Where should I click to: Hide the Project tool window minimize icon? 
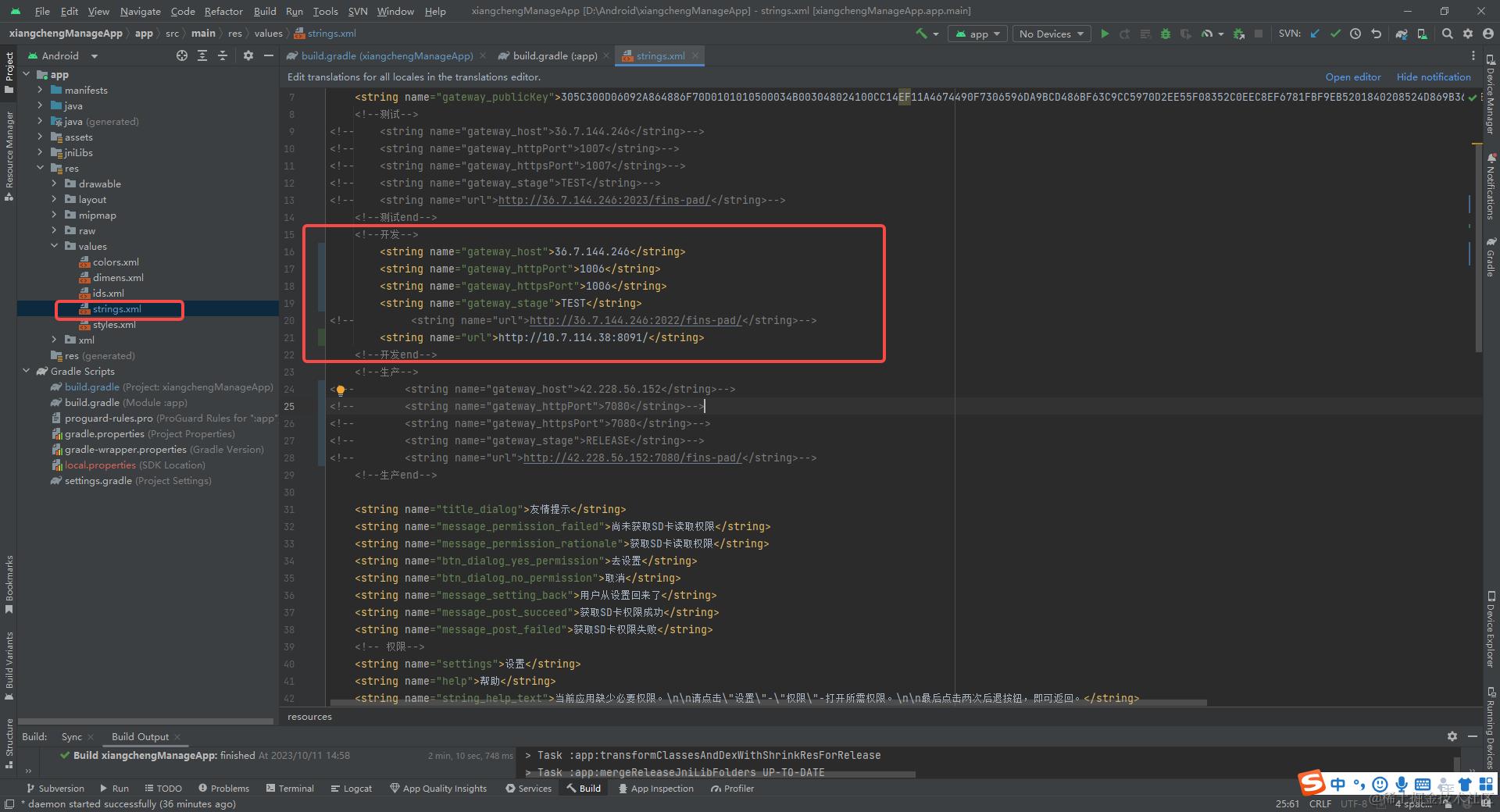(x=269, y=55)
